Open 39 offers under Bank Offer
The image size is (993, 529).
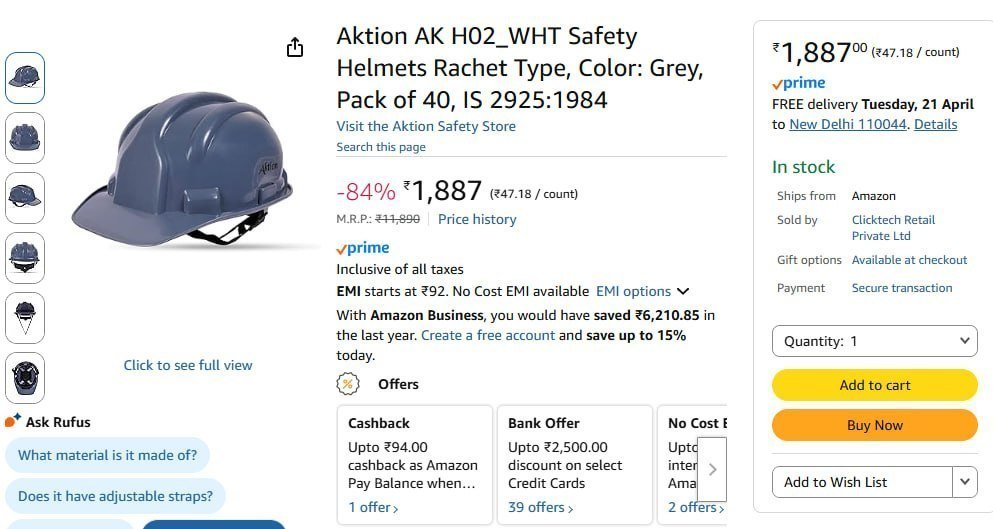[x=541, y=507]
